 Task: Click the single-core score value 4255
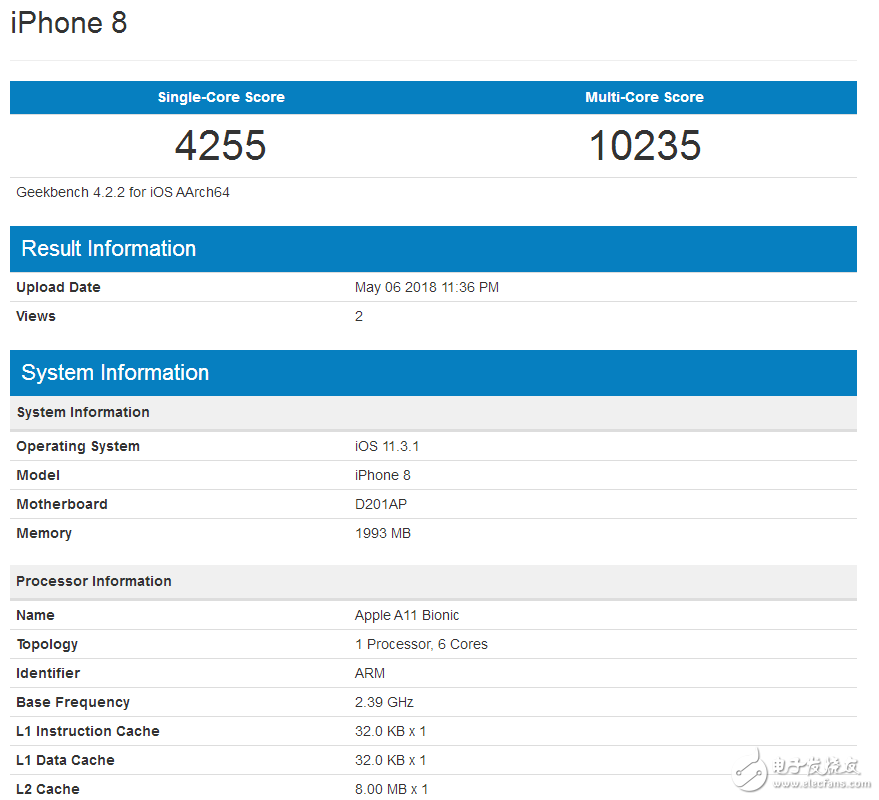pos(221,146)
